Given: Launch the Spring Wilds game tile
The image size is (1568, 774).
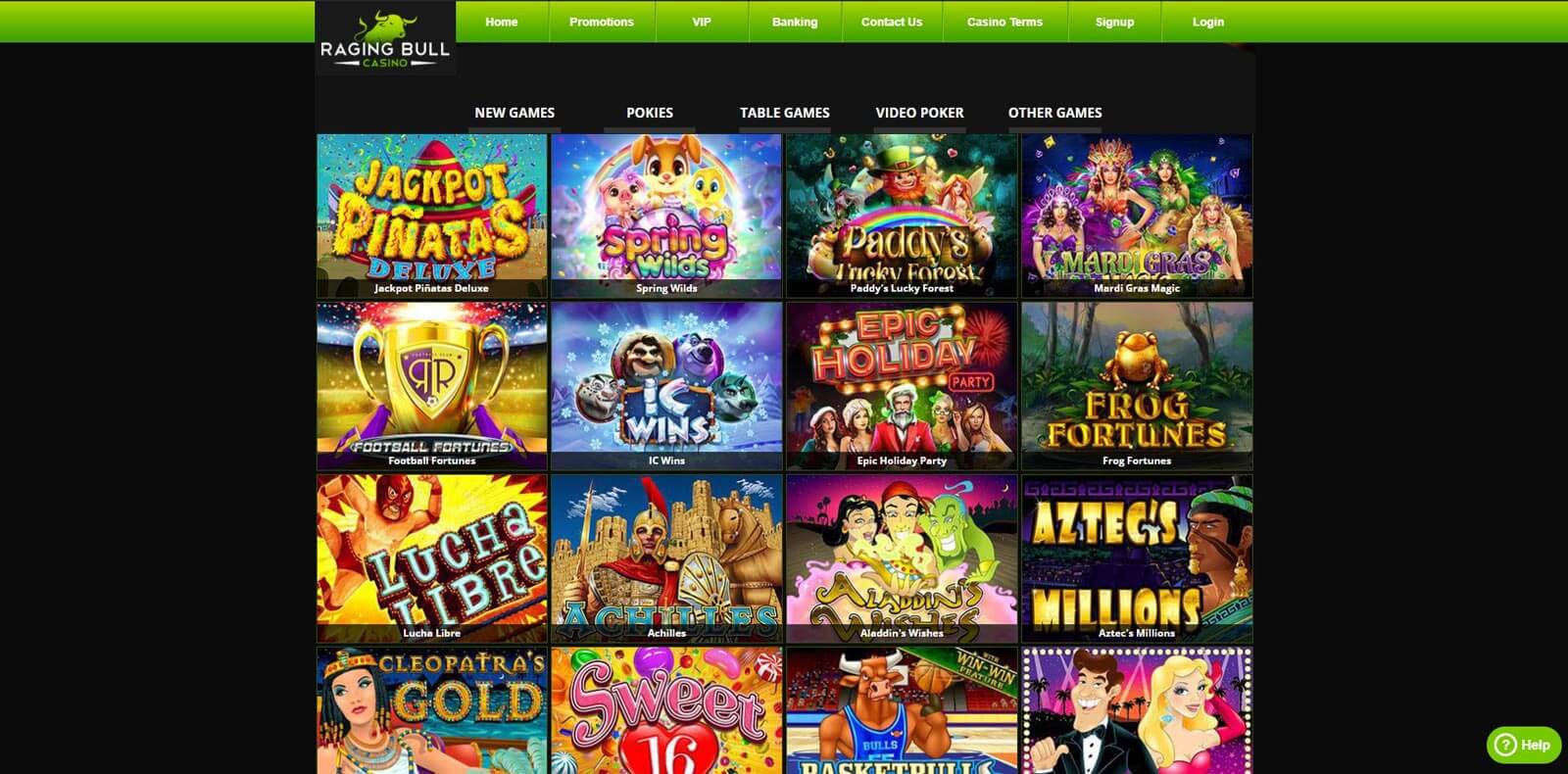Looking at the screenshot, I should click(x=666, y=216).
